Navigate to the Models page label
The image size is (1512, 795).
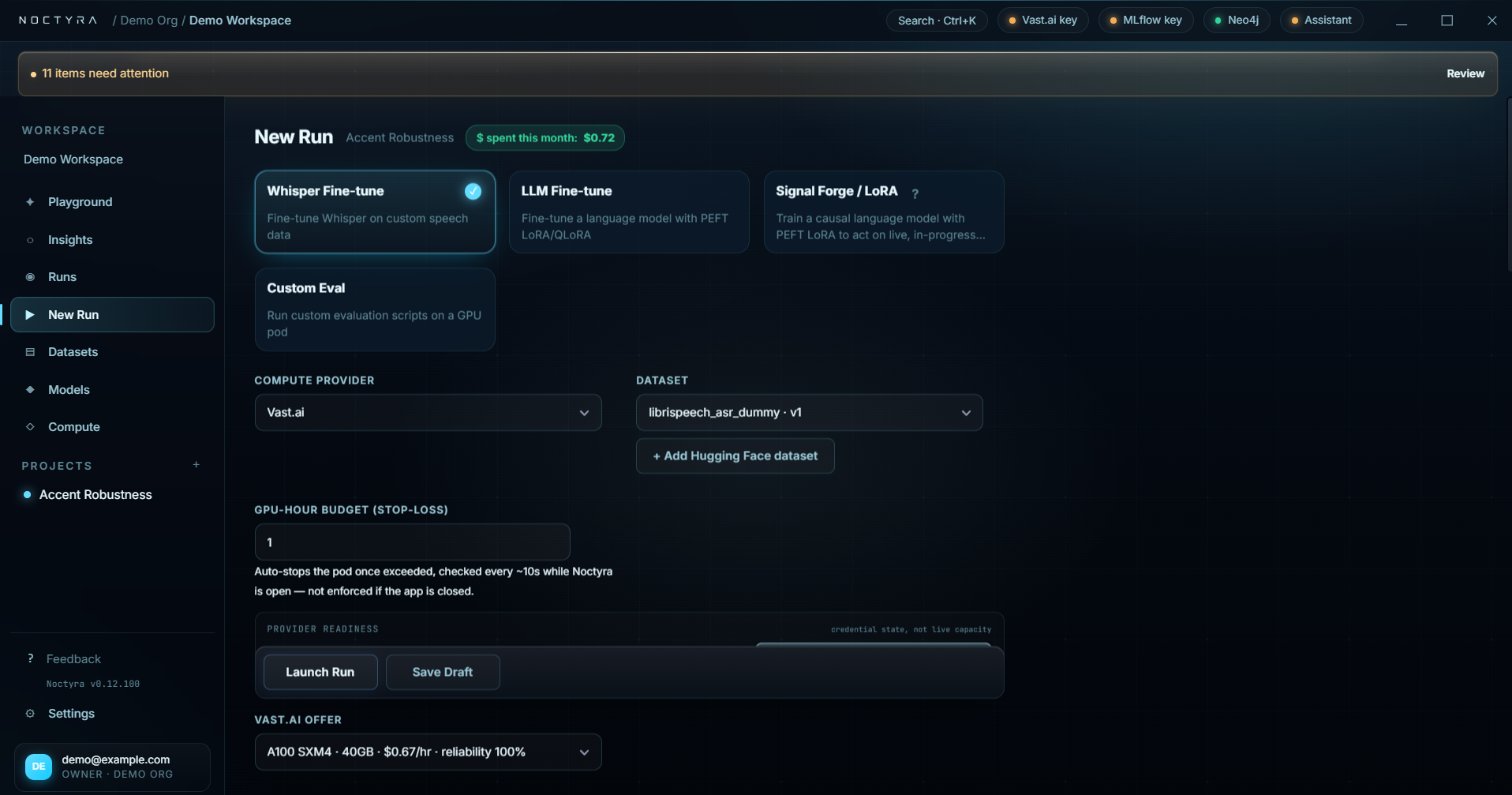(69, 390)
